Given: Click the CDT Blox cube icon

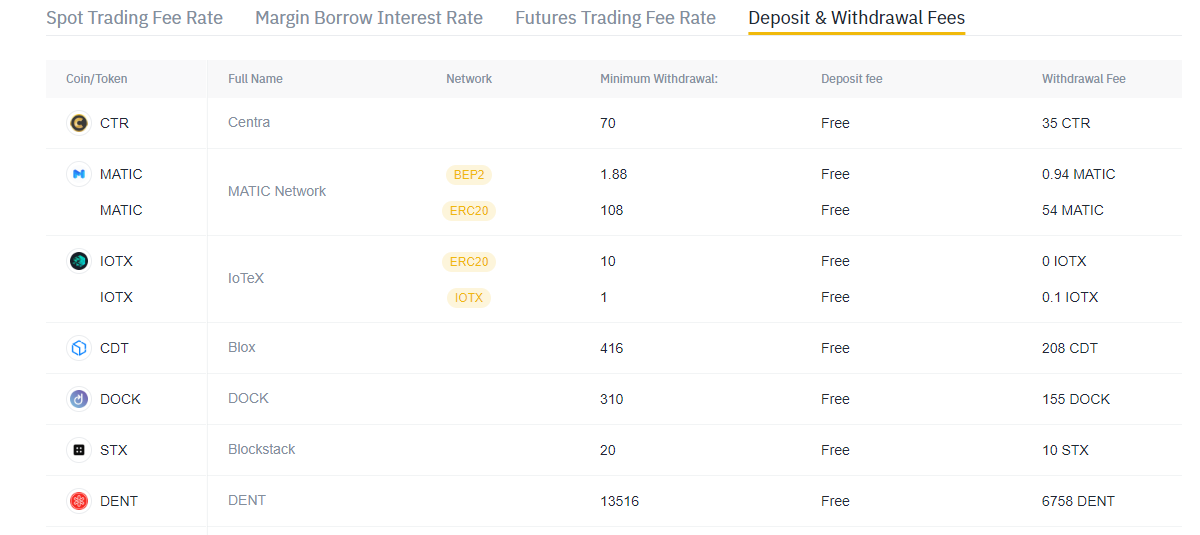Looking at the screenshot, I should coord(78,348).
